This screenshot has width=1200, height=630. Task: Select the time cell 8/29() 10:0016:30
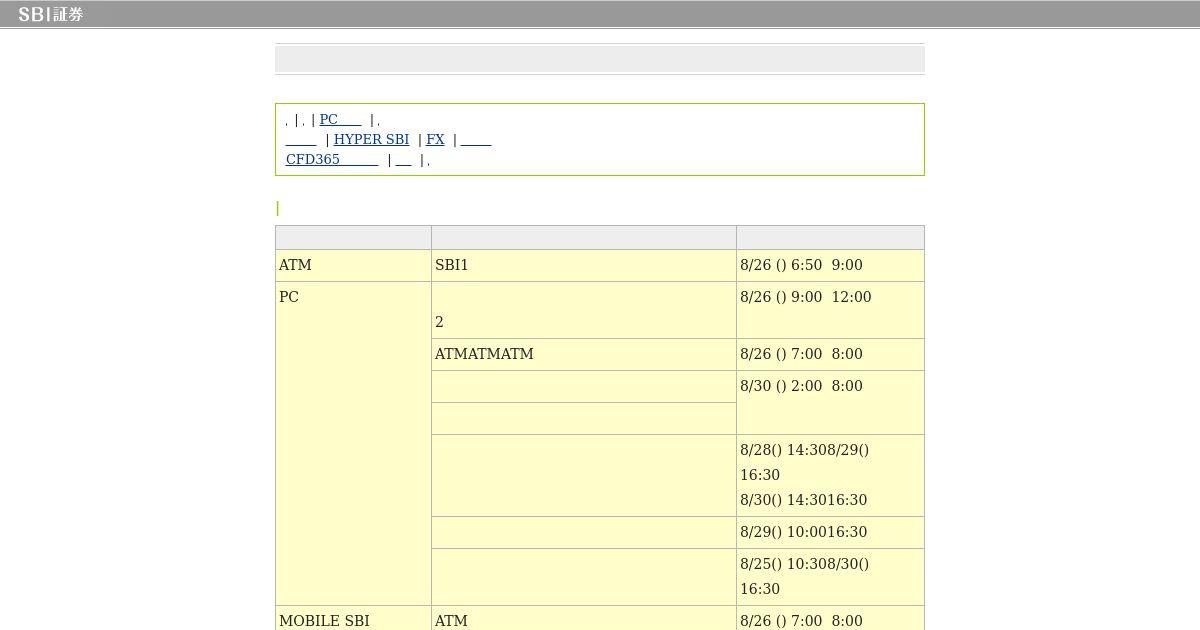[x=830, y=532]
